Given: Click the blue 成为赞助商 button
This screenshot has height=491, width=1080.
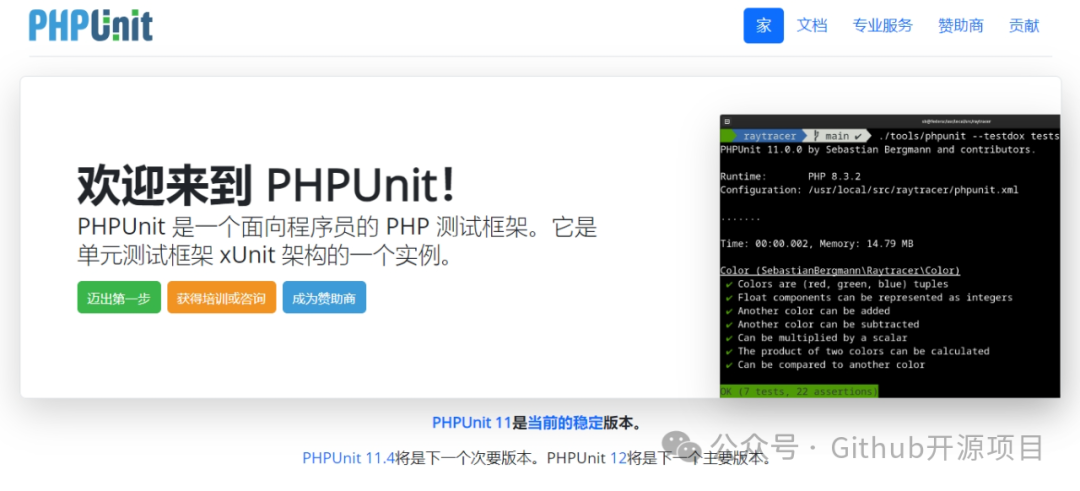Looking at the screenshot, I should 324,297.
